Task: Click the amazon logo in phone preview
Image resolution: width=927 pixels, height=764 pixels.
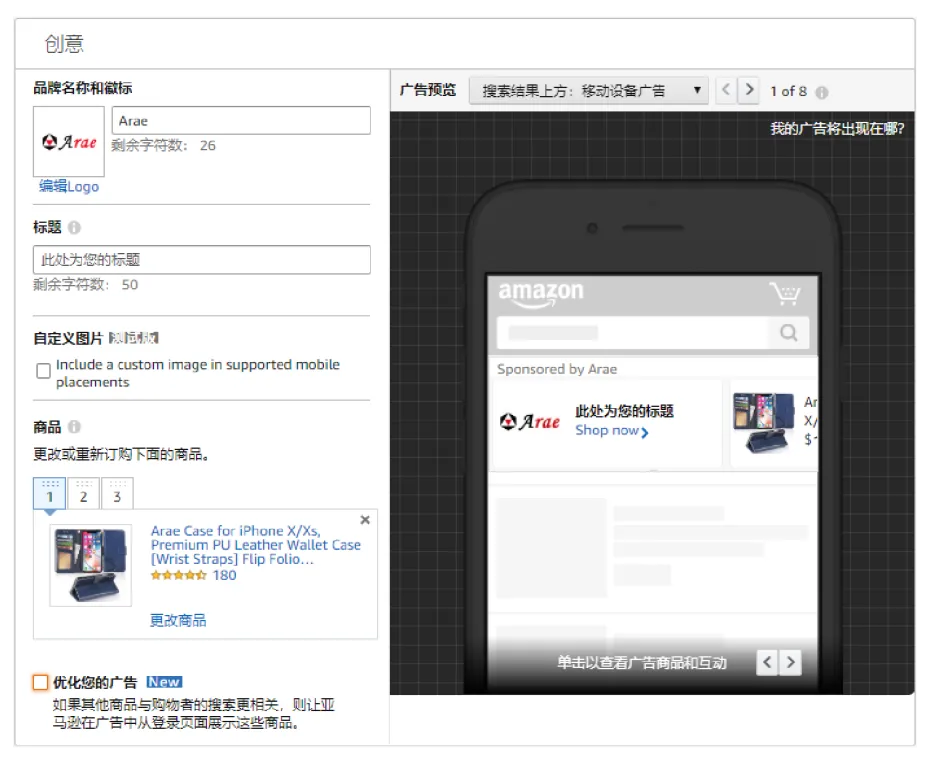Action: (x=541, y=294)
